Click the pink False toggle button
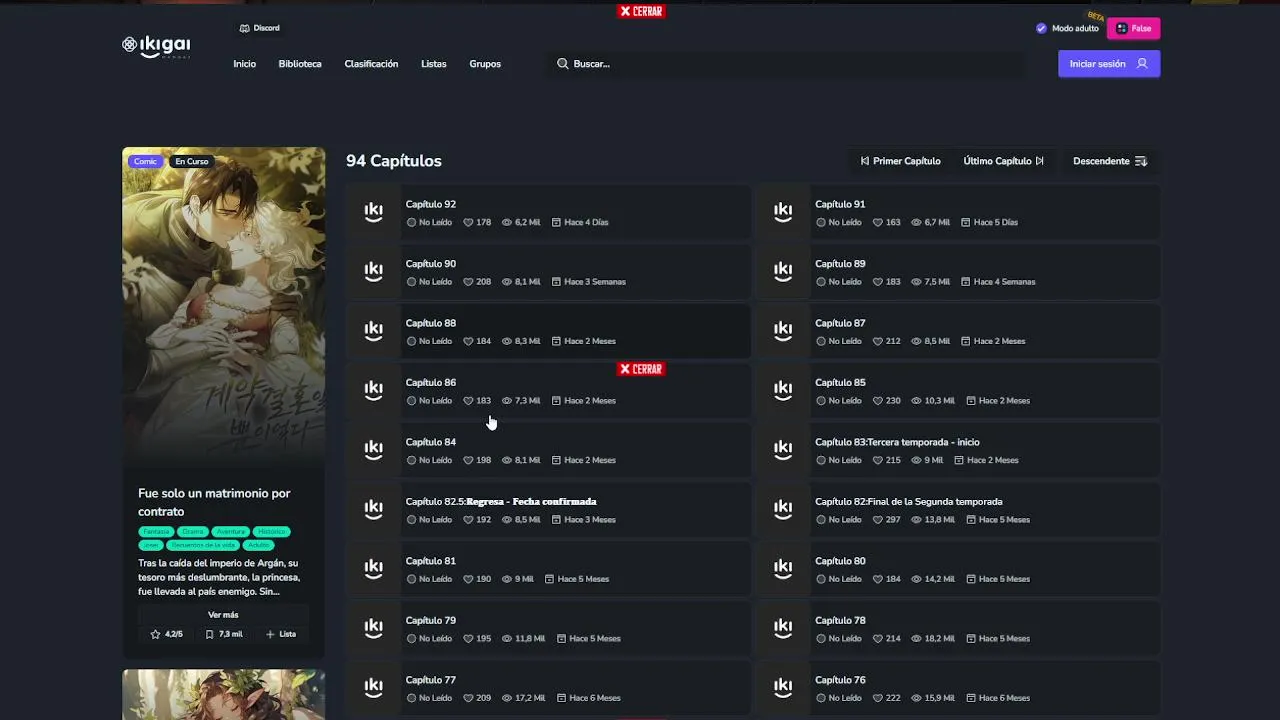Viewport: 1280px width, 720px height. click(x=1133, y=28)
